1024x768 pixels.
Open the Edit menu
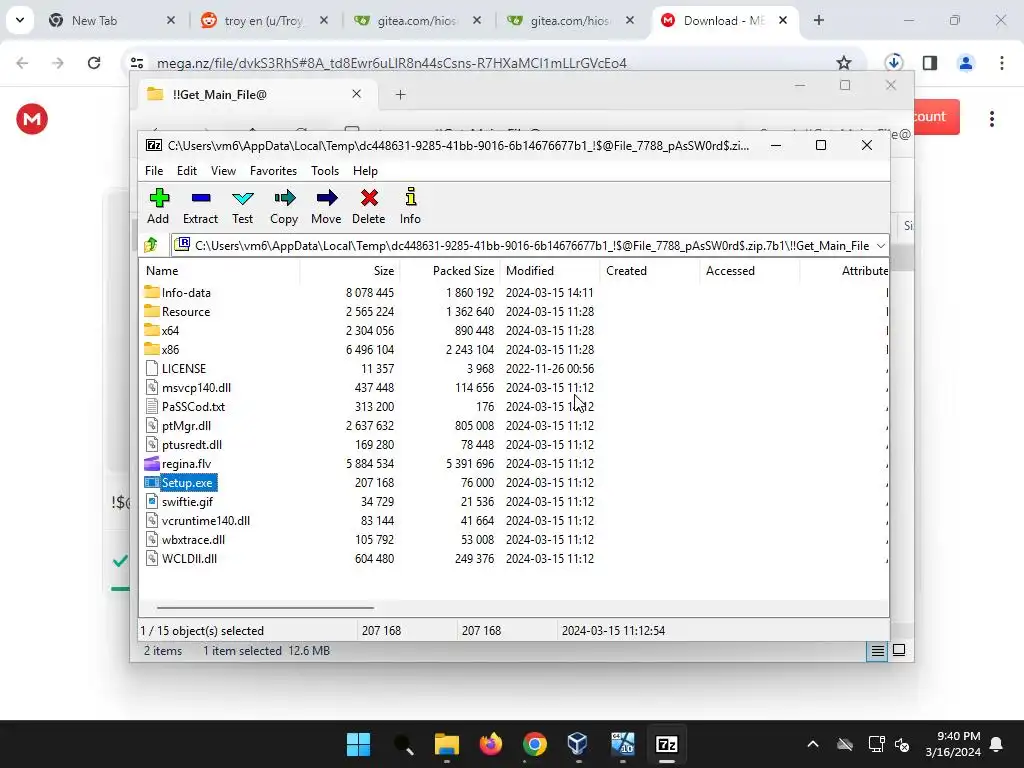coord(187,170)
